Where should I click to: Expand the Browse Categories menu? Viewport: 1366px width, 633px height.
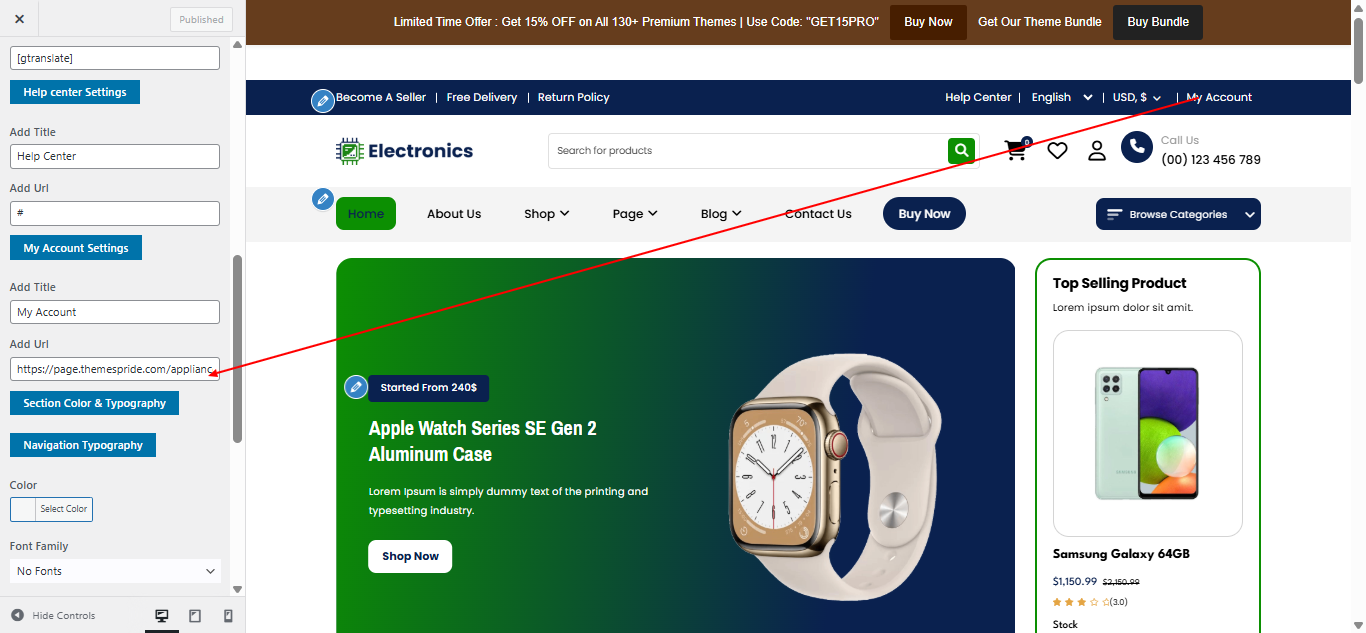pyautogui.click(x=1178, y=214)
